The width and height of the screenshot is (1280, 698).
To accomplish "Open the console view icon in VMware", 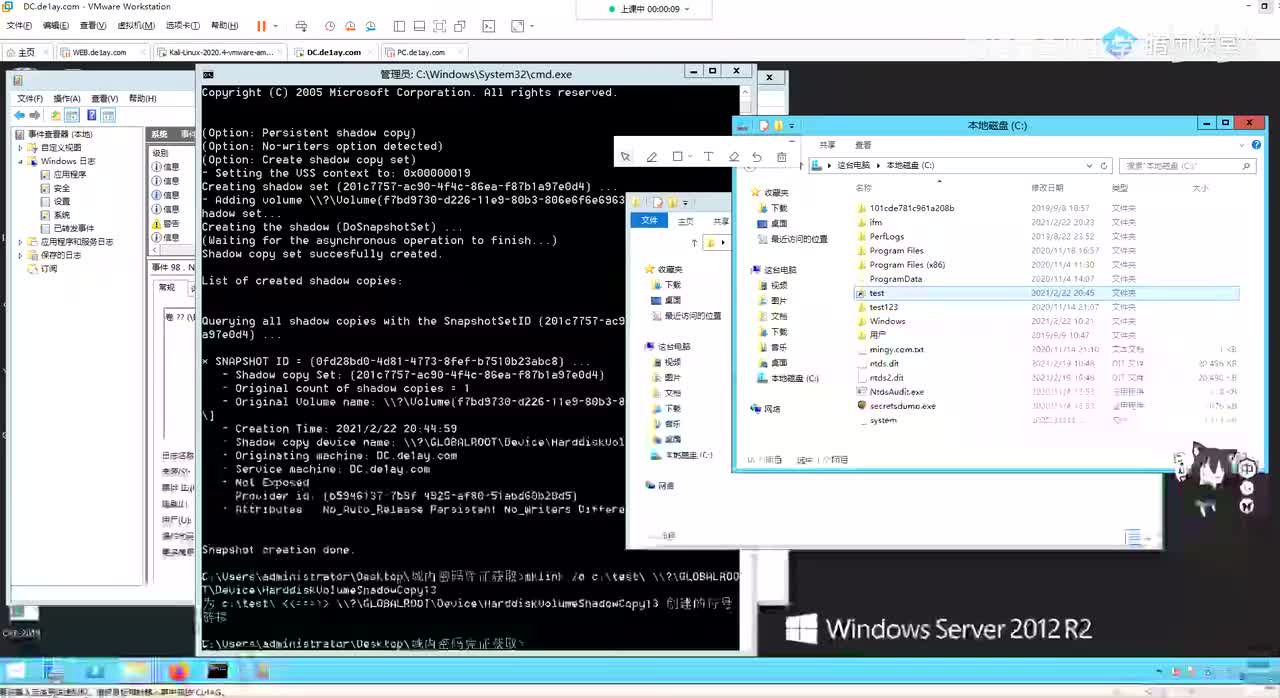I will coord(491,26).
